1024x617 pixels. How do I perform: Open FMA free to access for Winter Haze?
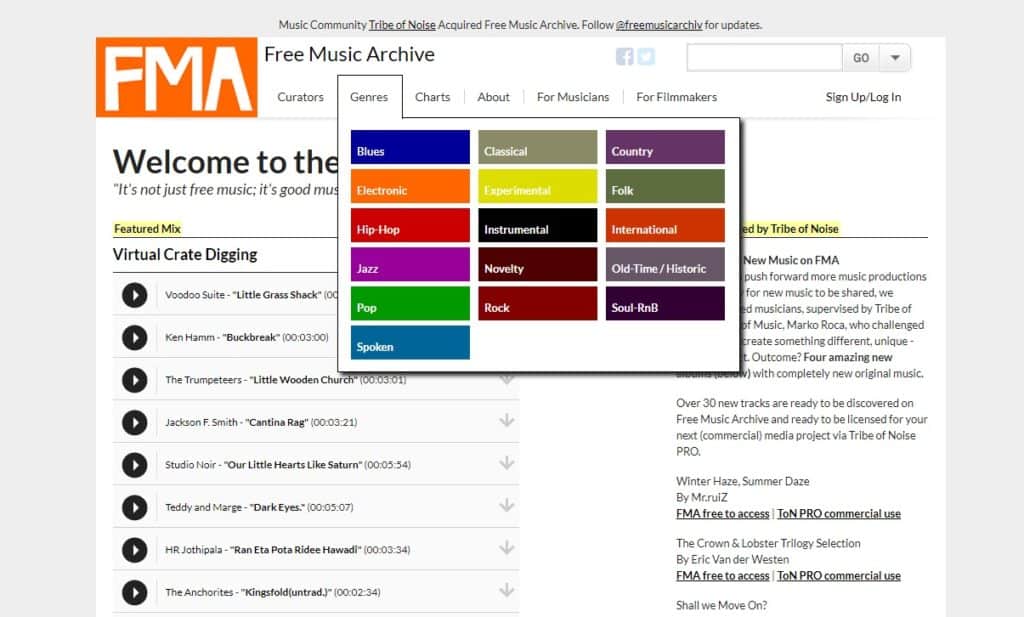pos(722,514)
